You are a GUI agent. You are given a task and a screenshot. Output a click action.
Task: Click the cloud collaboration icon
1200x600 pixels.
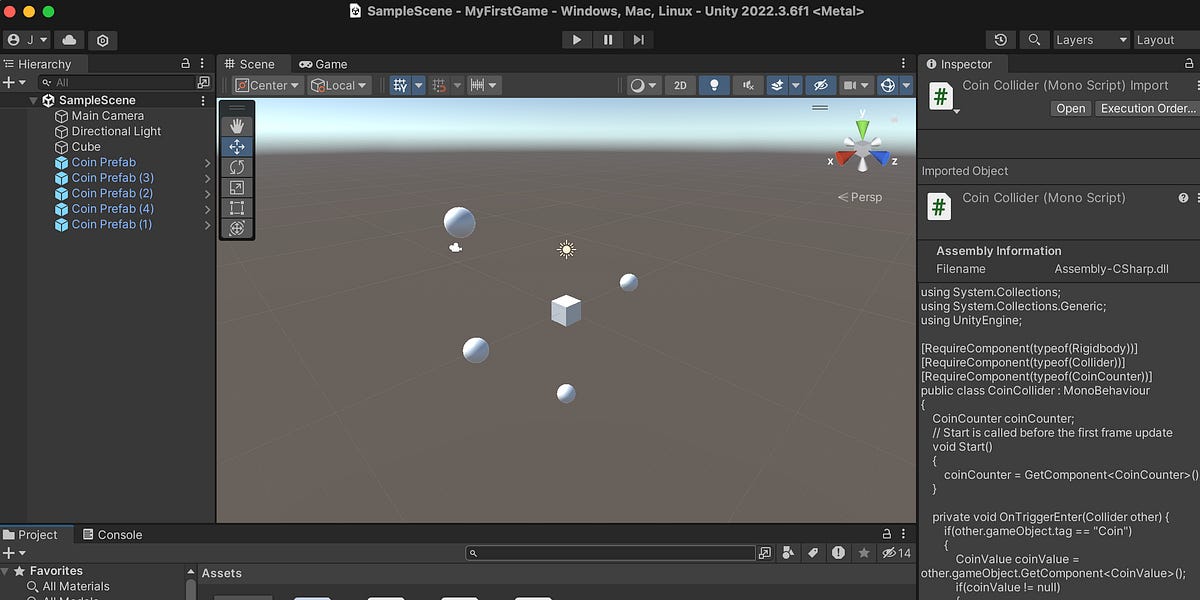pyautogui.click(x=67, y=40)
